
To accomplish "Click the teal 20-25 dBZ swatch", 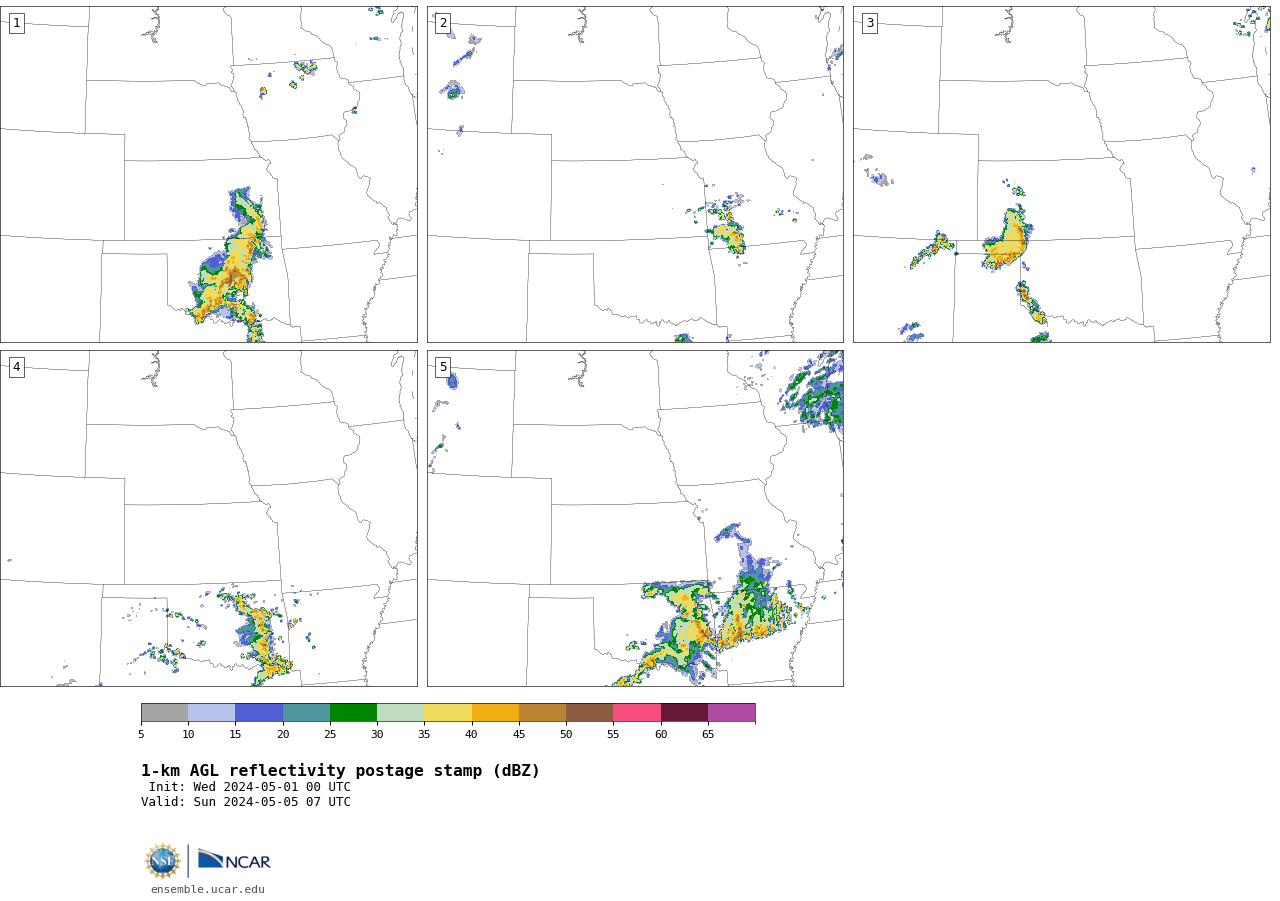I will coord(306,713).
